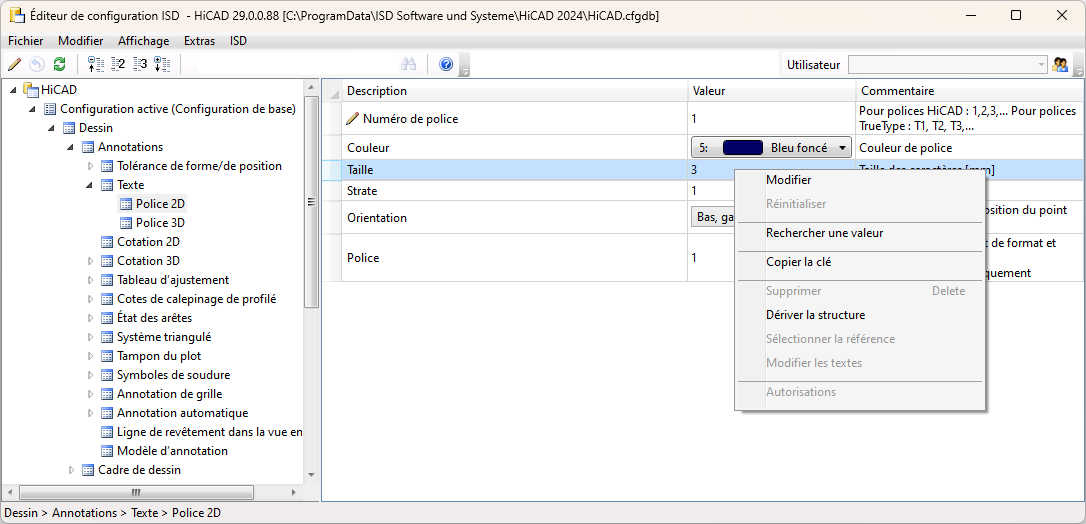Click the expand all tree levels icon

tap(162, 64)
